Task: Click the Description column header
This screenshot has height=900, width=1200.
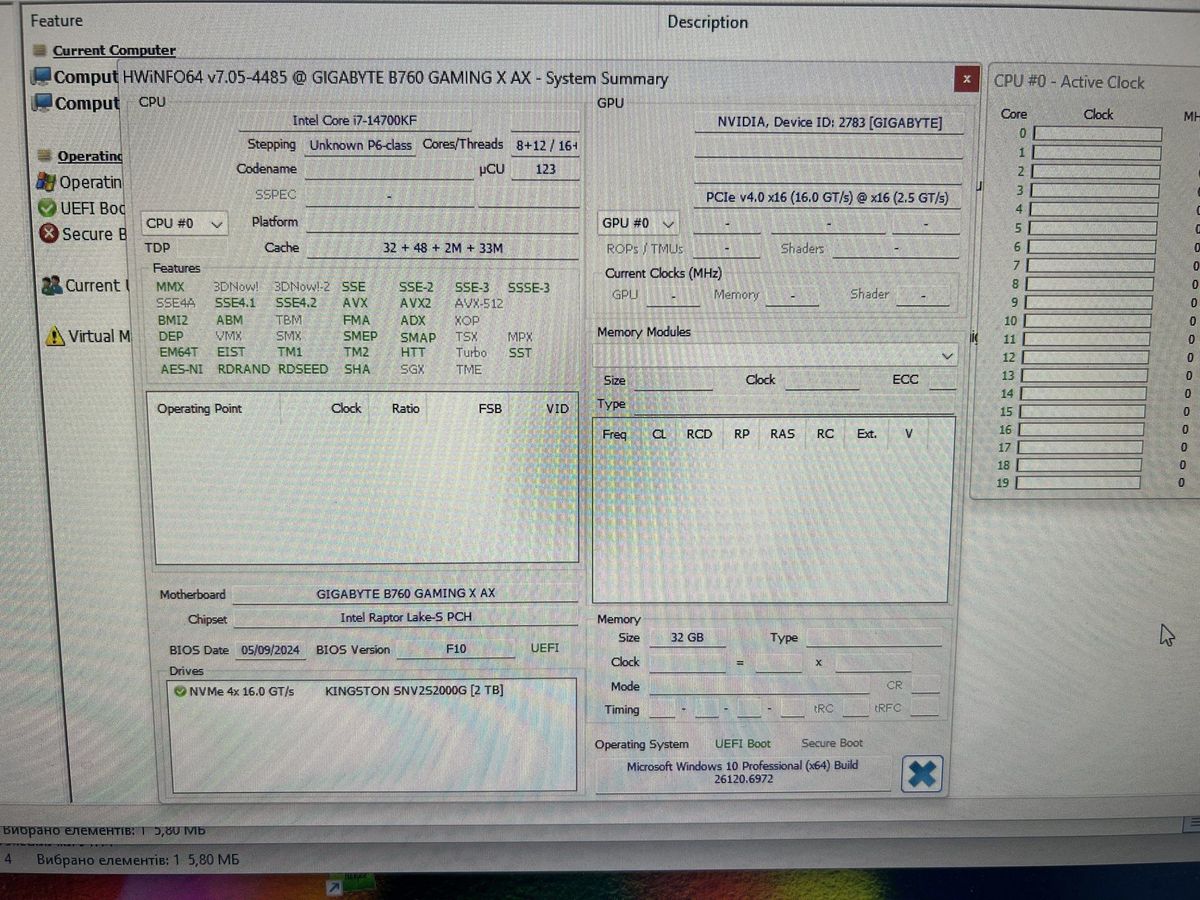Action: coord(707,22)
